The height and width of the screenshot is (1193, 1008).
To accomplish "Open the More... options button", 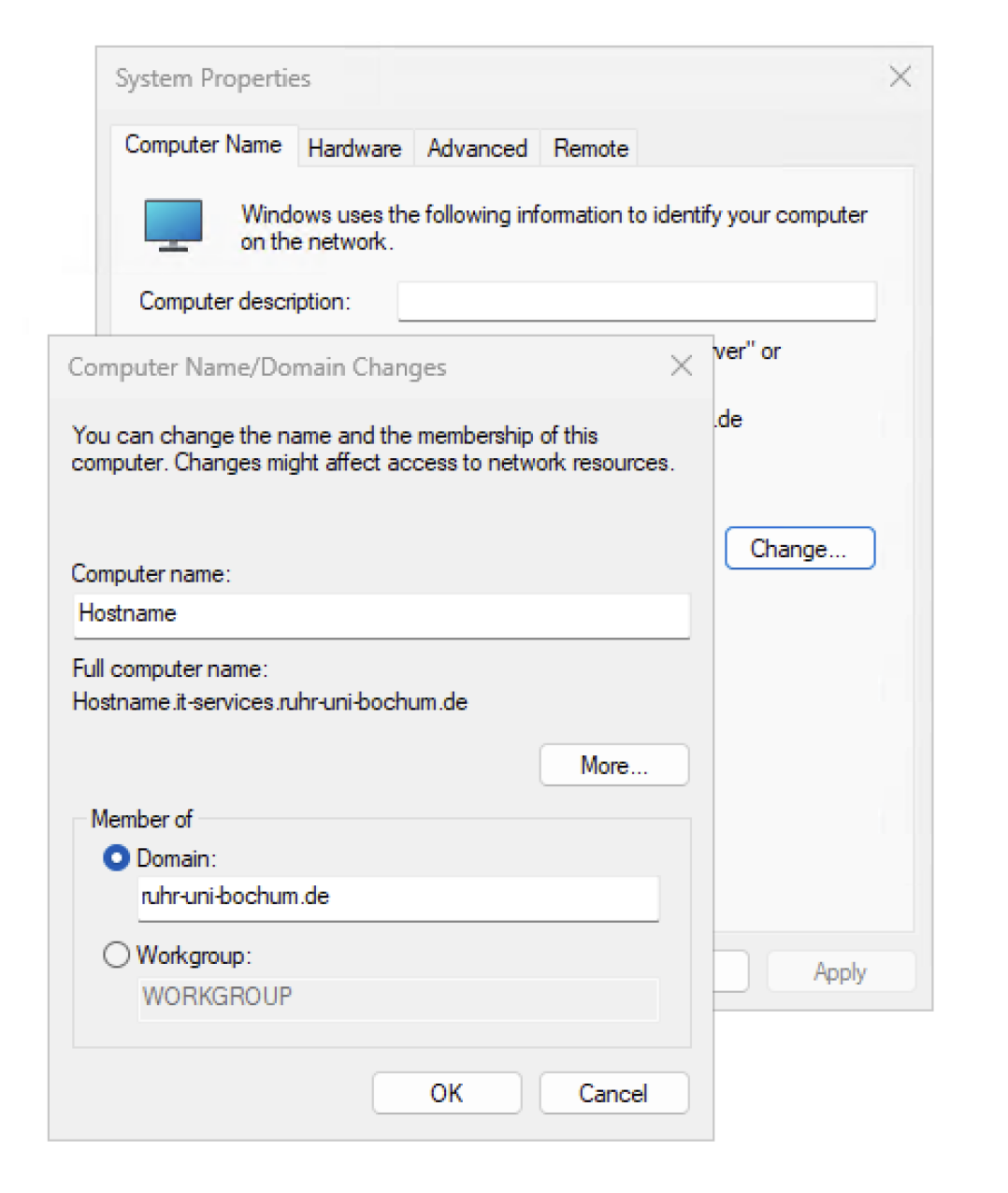I will point(614,766).
